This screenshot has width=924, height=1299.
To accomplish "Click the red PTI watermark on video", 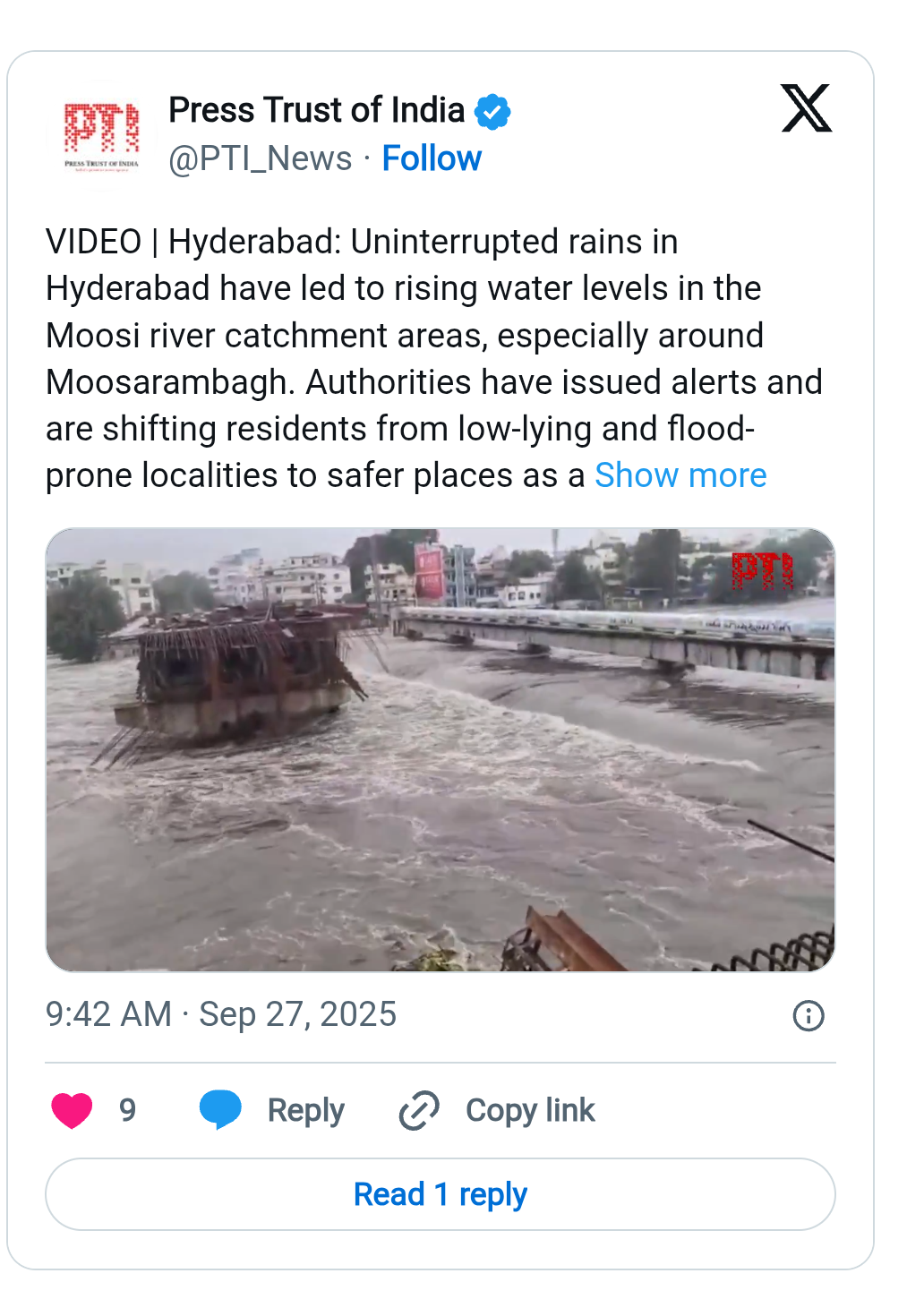I will pos(762,571).
